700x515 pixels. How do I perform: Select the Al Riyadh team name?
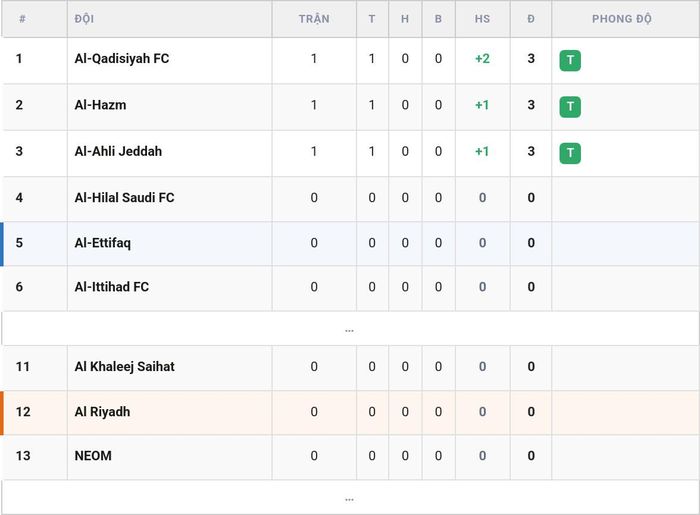pyautogui.click(x=102, y=411)
